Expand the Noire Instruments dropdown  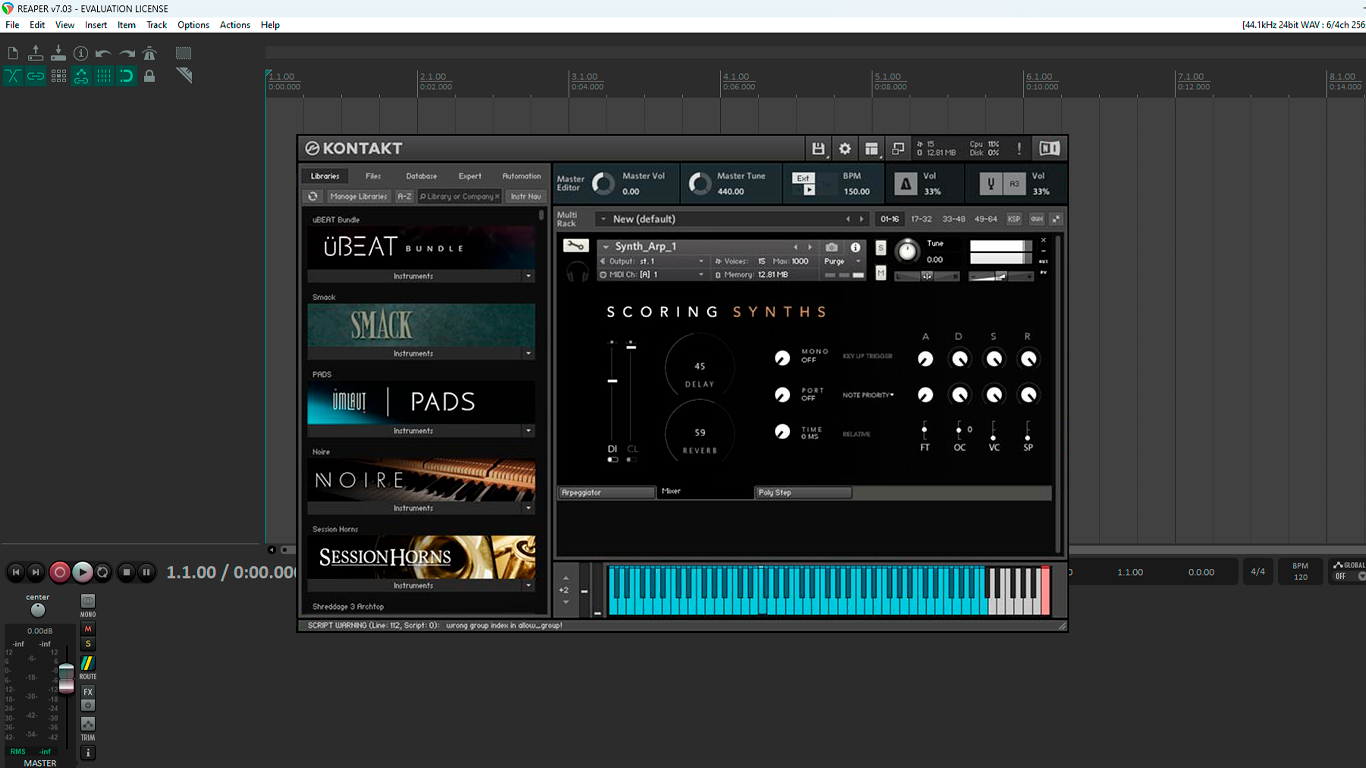[529, 508]
